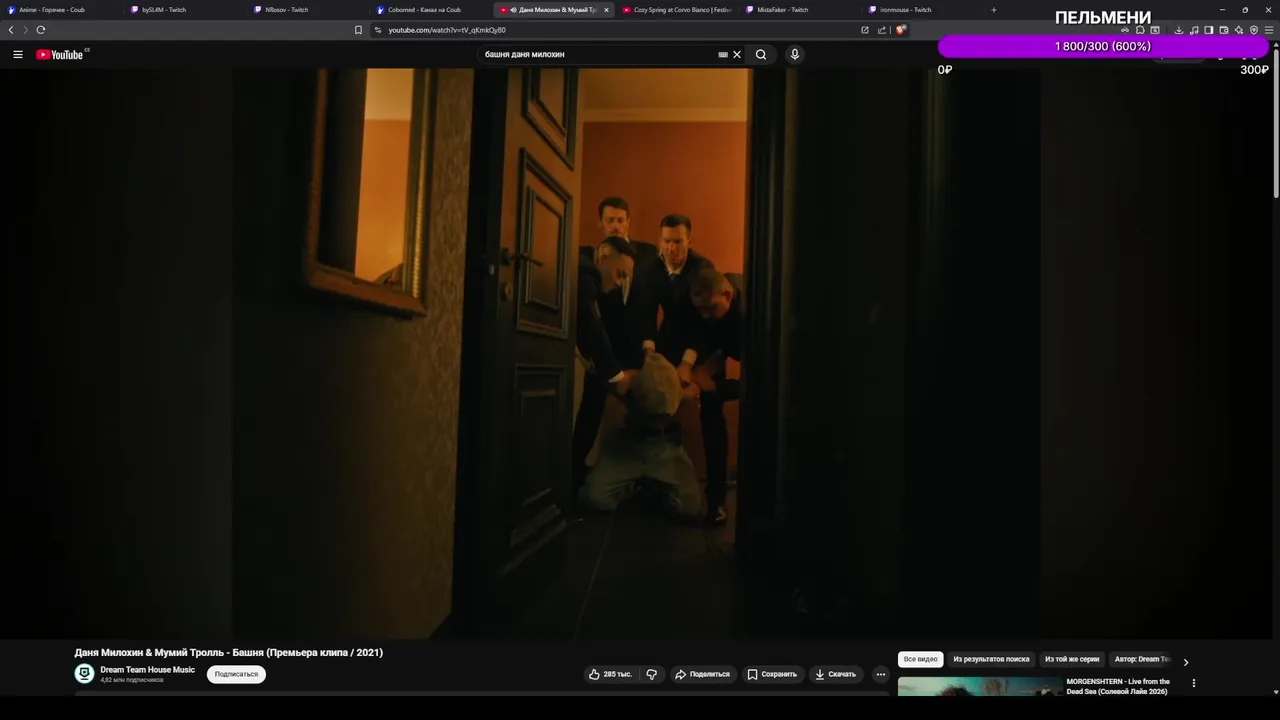
Task: Open more video actions ellipsis
Action: click(881, 674)
